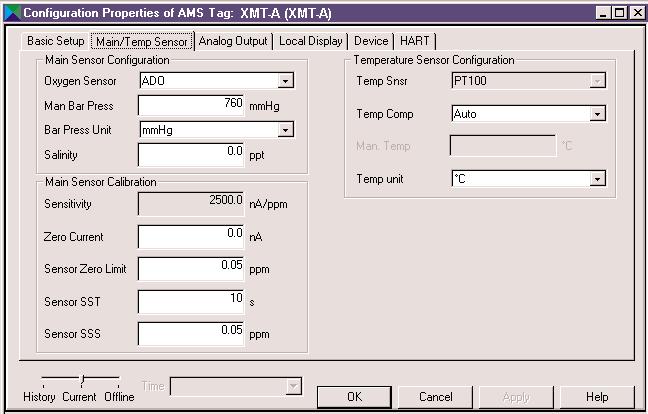Screen dimensions: 648x414
Task: Click the 'Oxygen Sensor' label
Action: 80,81
